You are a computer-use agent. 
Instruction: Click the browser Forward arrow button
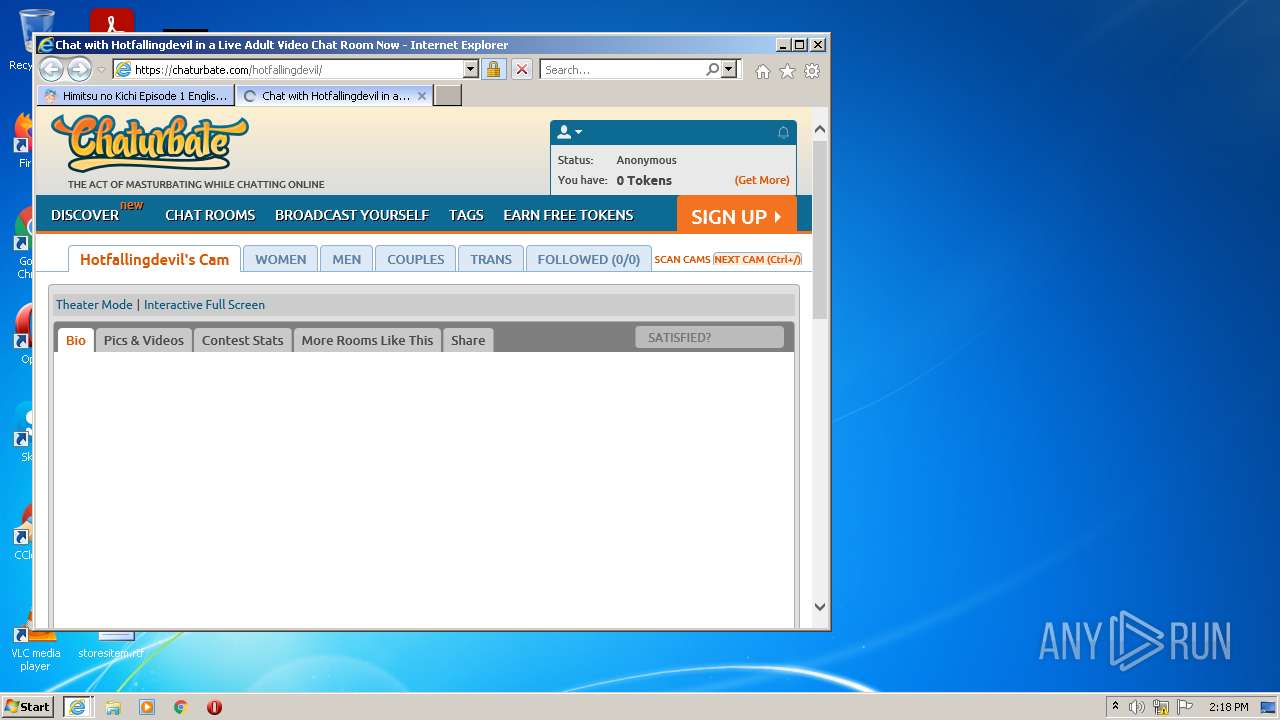pyautogui.click(x=79, y=70)
